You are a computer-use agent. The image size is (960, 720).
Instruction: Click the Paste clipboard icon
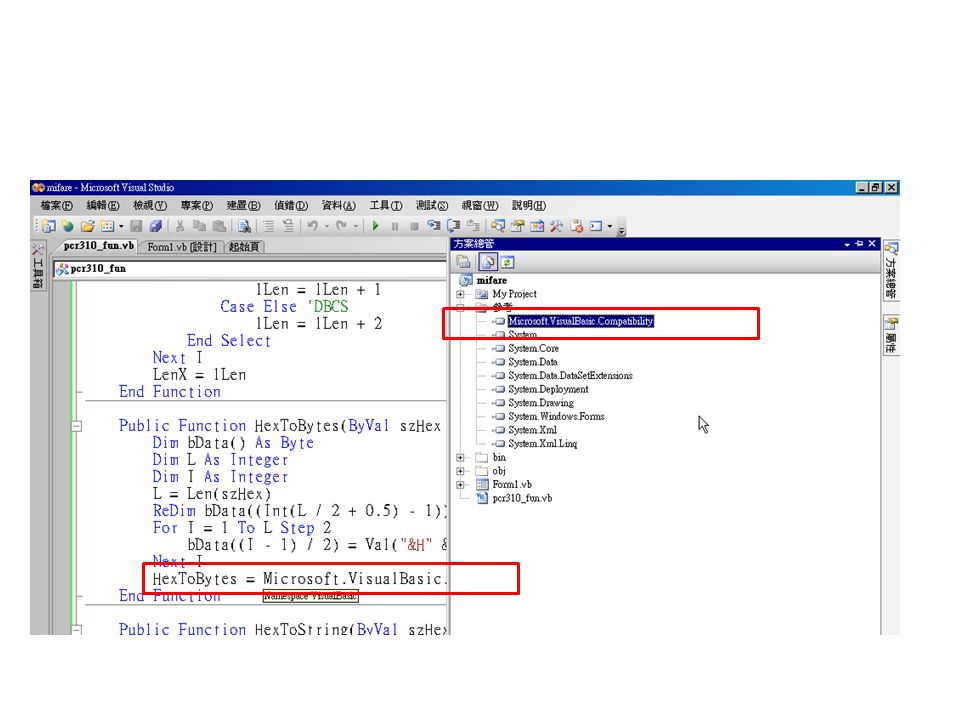219,226
